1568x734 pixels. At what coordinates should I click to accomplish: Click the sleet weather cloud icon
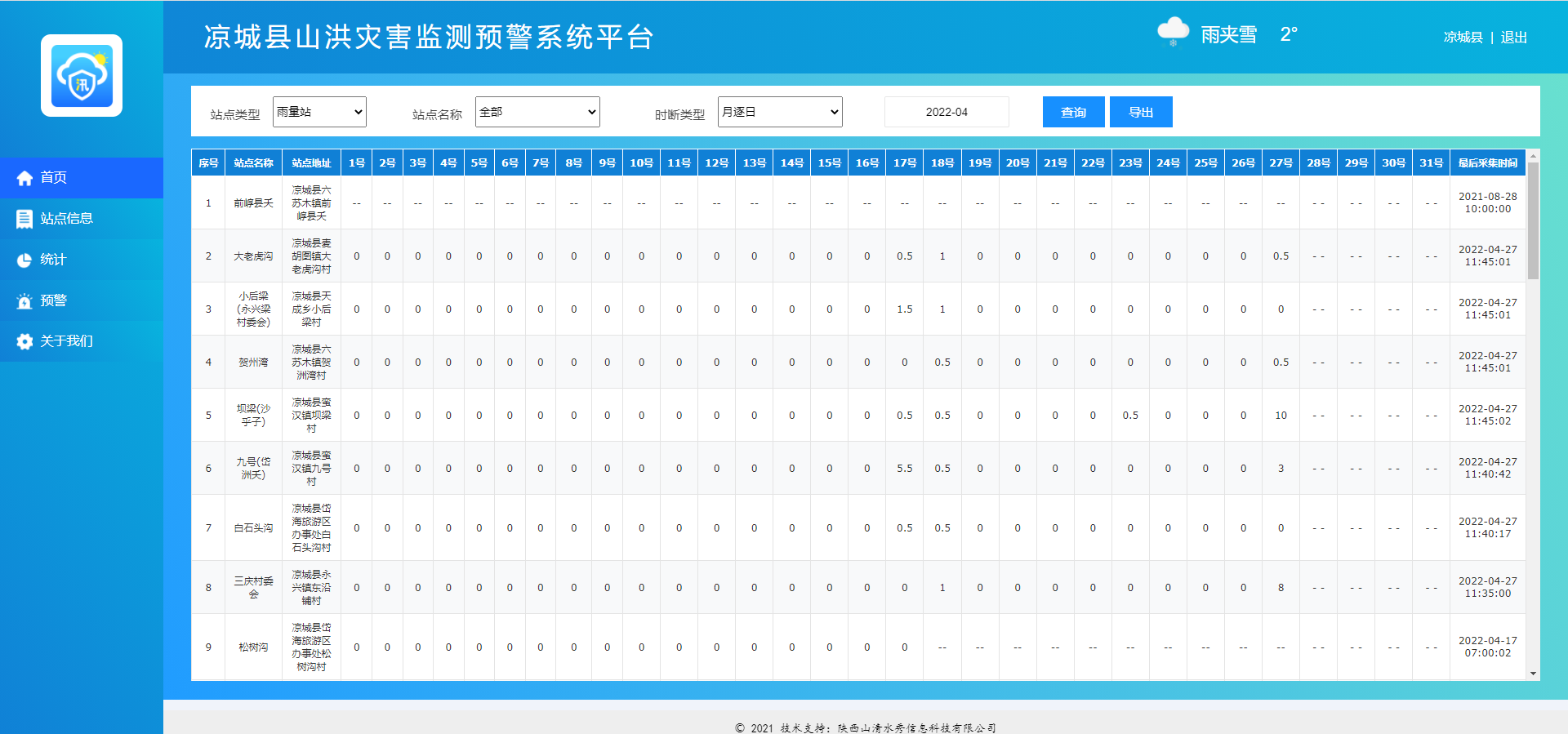pyautogui.click(x=1173, y=32)
